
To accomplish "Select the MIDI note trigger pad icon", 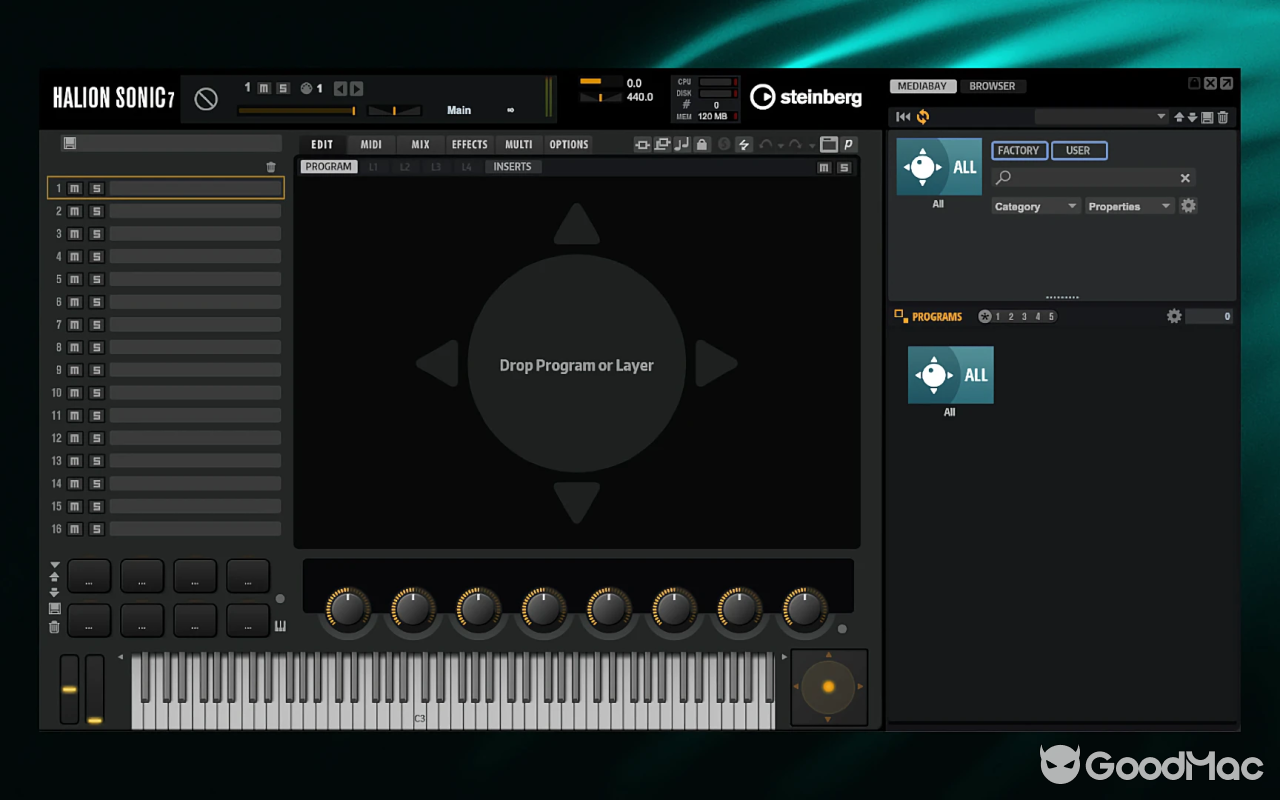I will [682, 144].
